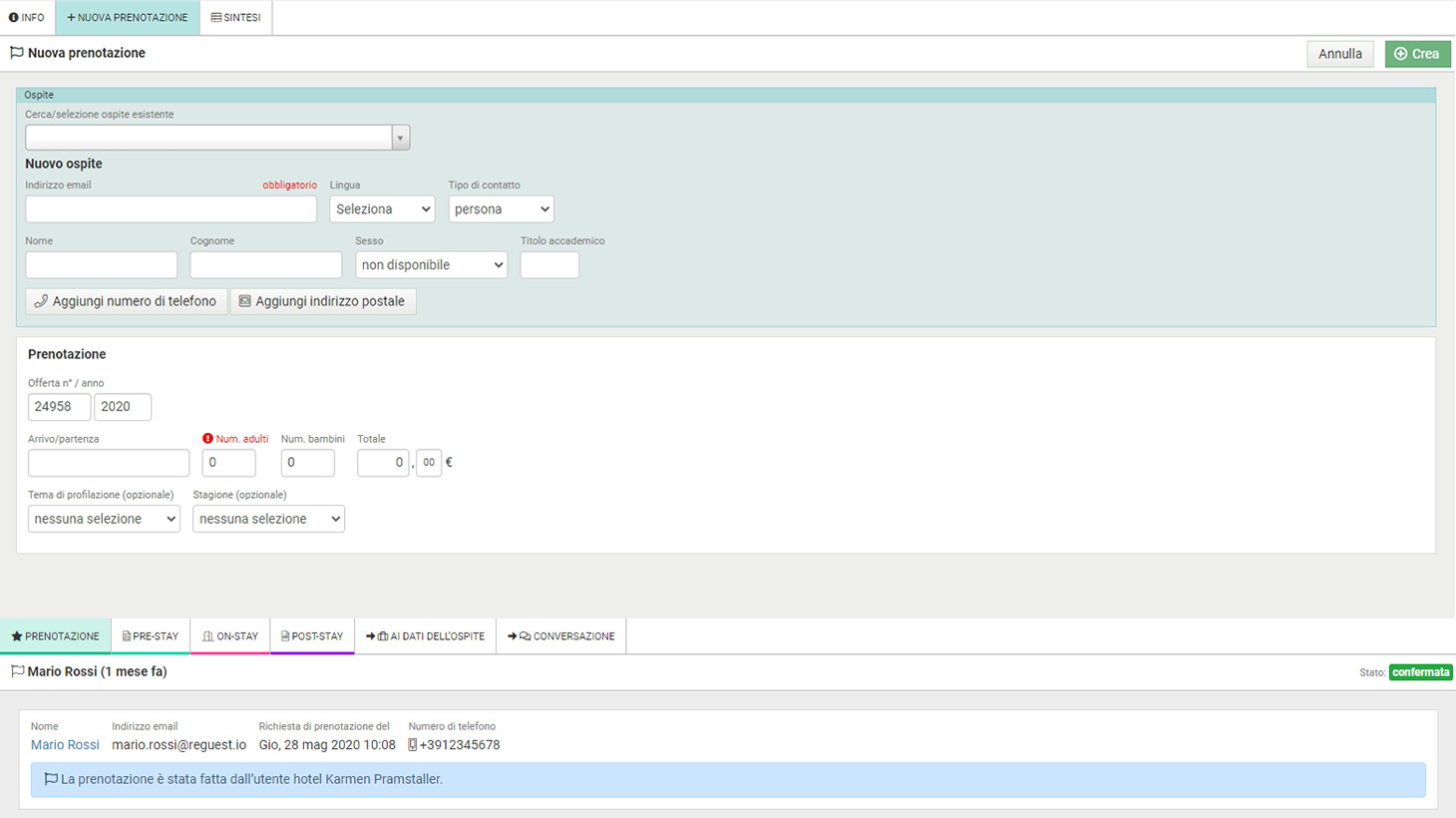The width and height of the screenshot is (1456, 818).
Task: Select the ON-STAY tab
Action: 230,636
